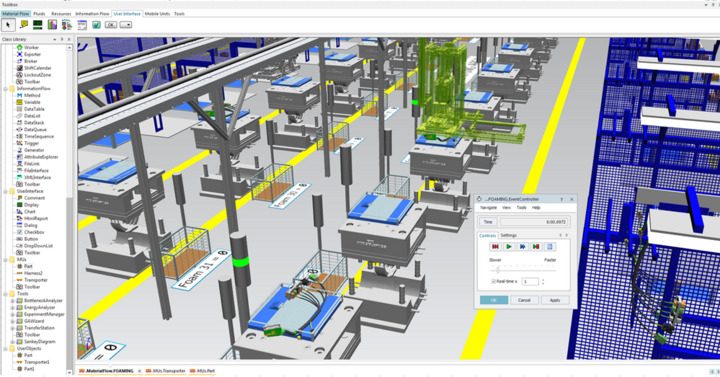The width and height of the screenshot is (720, 377).
Task: Click the blue fast forward icon
Action: (x=523, y=247)
